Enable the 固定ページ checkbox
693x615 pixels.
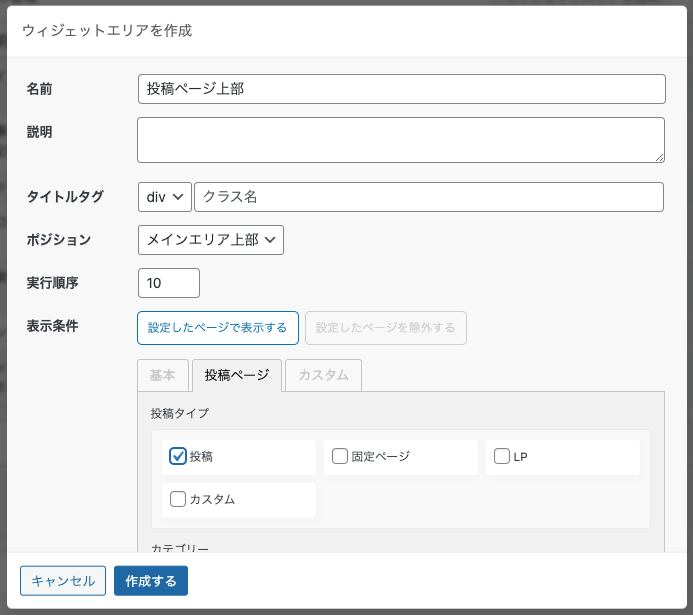coord(339,456)
